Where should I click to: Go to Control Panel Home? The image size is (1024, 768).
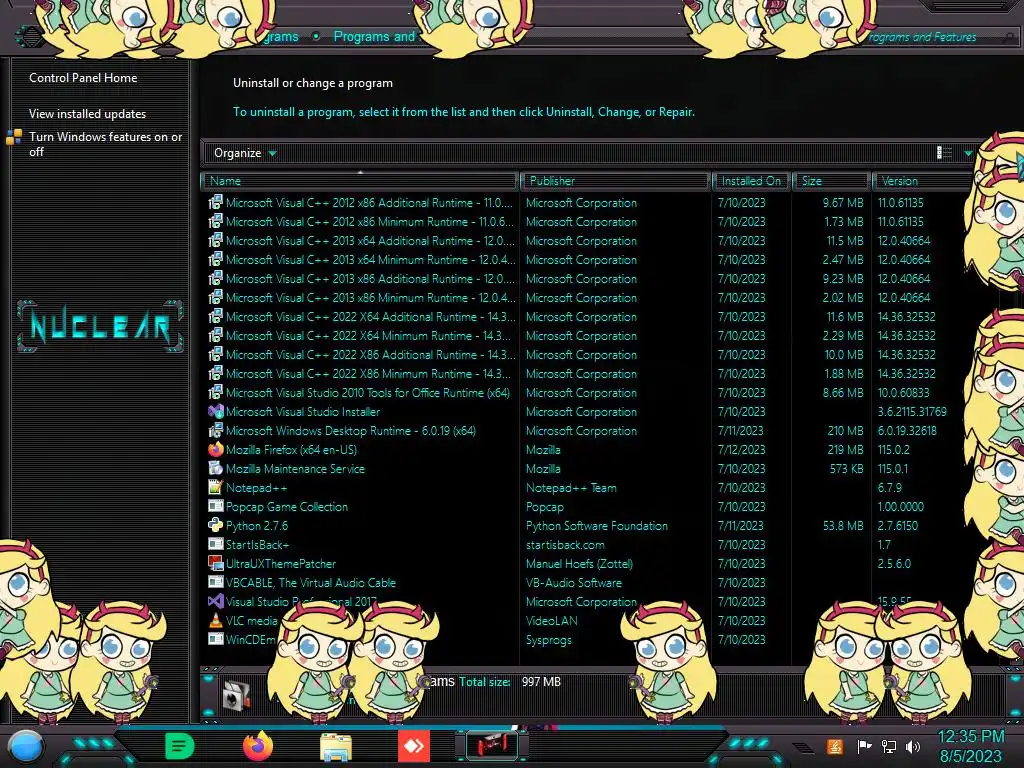point(83,78)
